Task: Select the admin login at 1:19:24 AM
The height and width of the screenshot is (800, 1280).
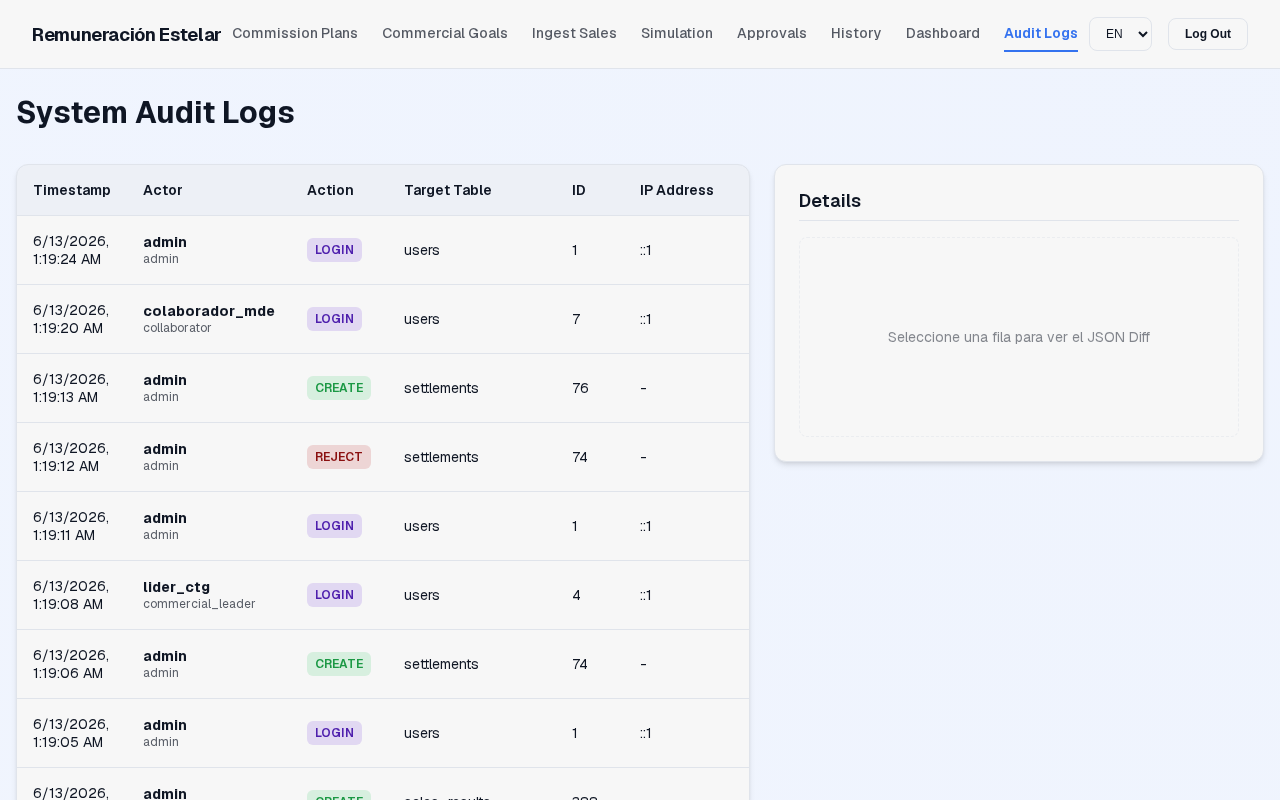Action: coord(383,250)
